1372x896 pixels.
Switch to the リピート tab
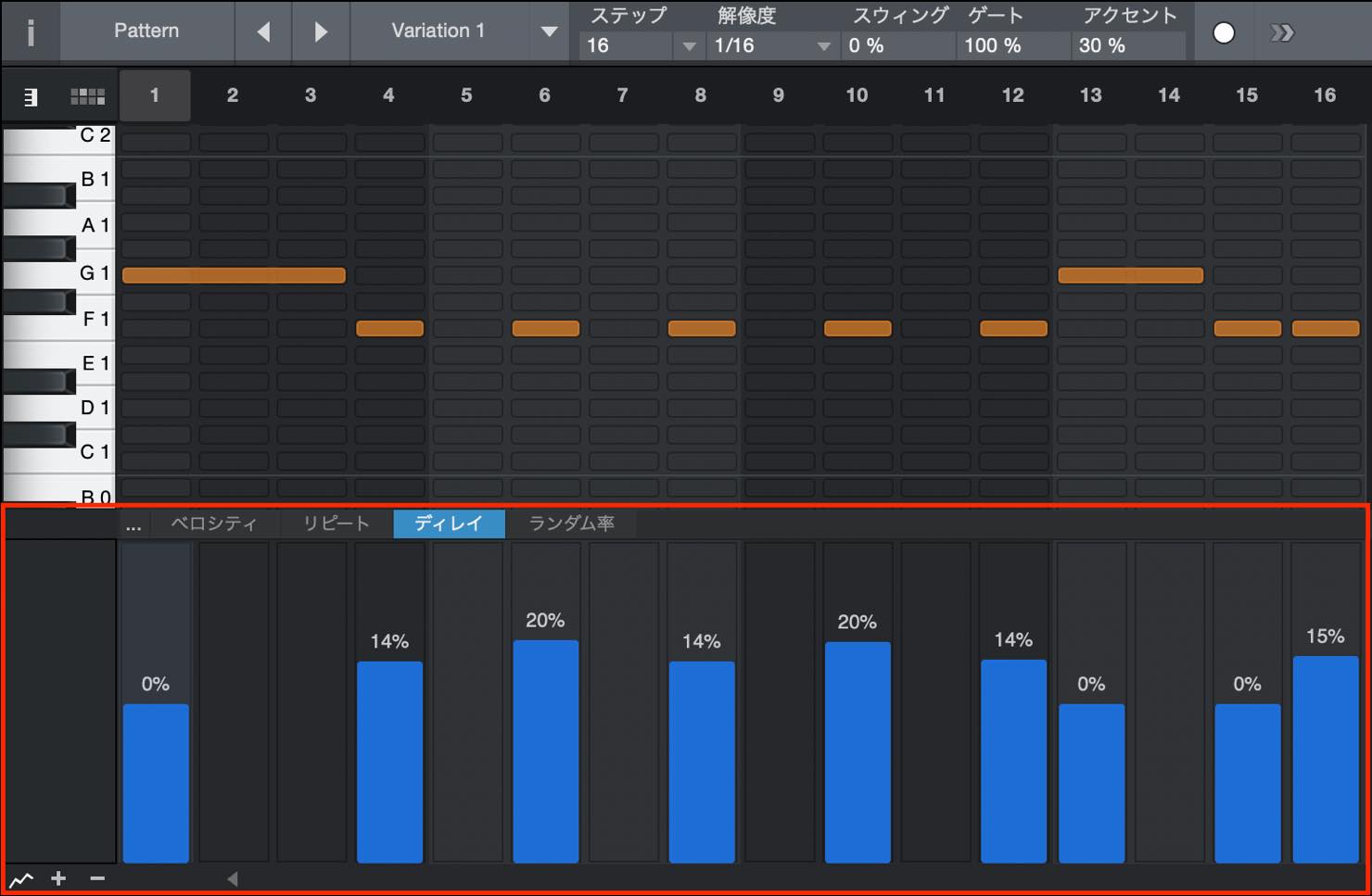[336, 524]
